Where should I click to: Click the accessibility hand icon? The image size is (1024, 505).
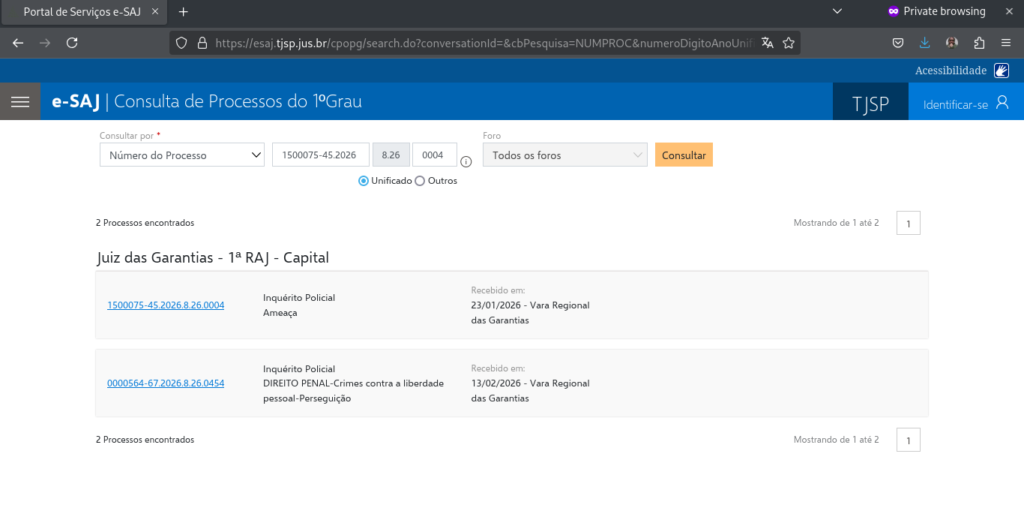tap(1002, 71)
